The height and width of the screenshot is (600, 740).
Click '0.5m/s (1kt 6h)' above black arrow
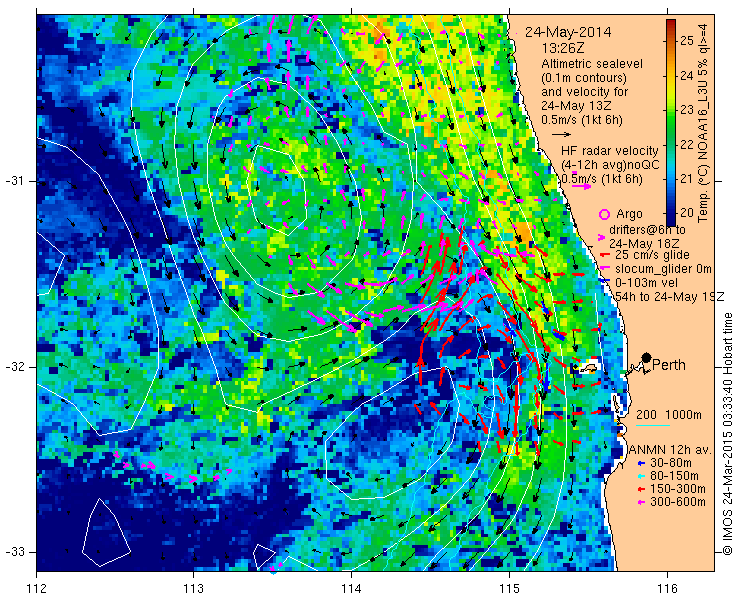pyautogui.click(x=582, y=120)
